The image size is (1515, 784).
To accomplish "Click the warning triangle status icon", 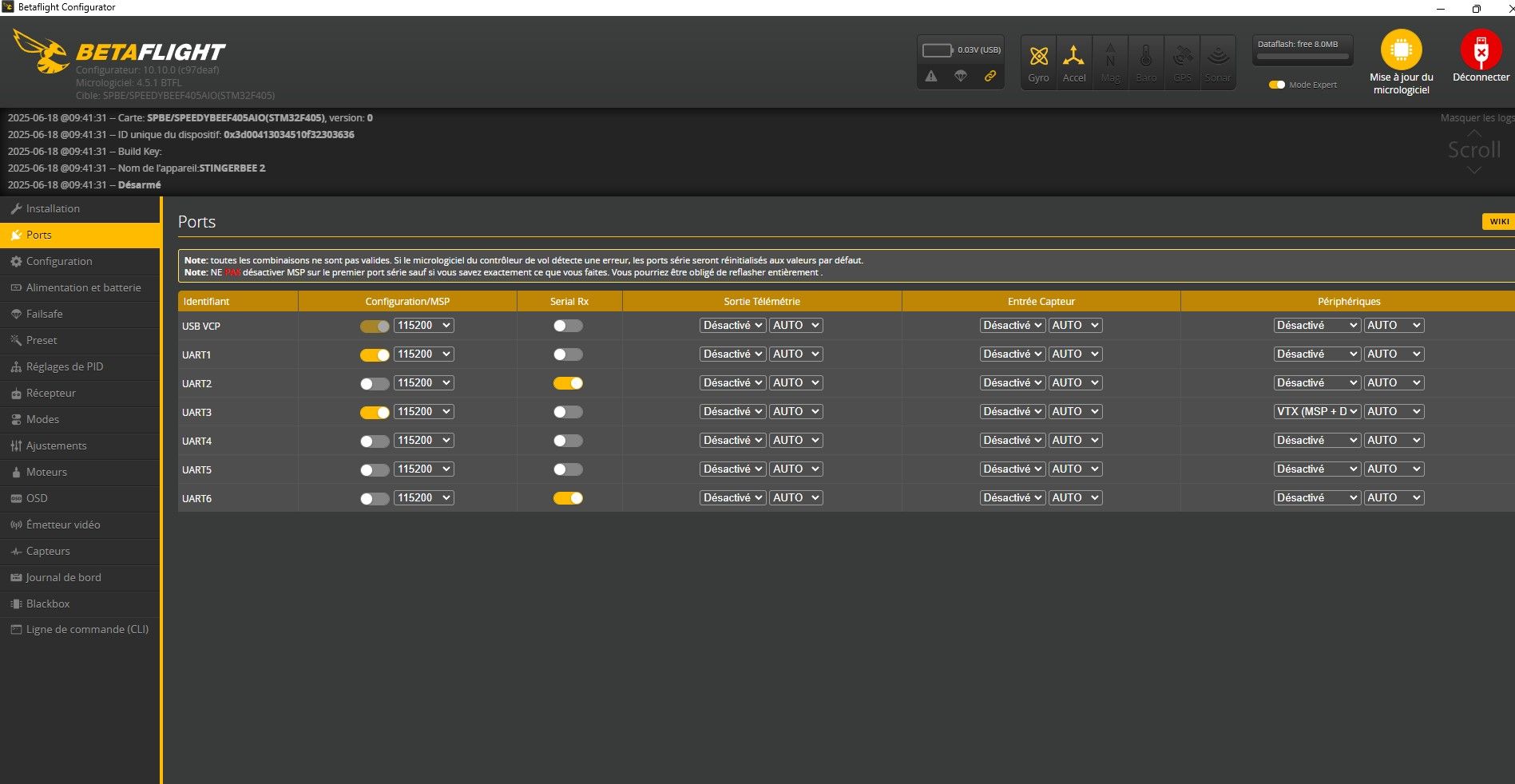I will (931, 76).
